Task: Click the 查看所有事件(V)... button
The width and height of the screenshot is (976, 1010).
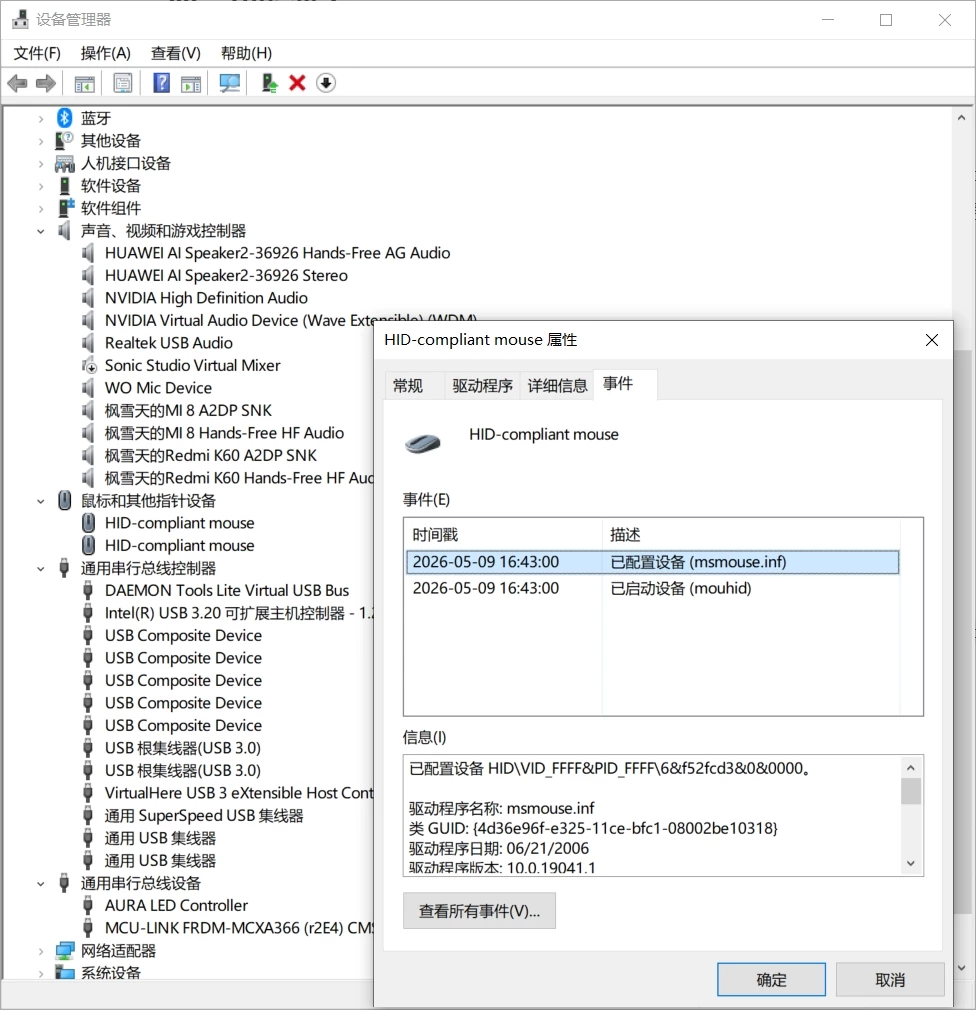Action: tap(479, 911)
